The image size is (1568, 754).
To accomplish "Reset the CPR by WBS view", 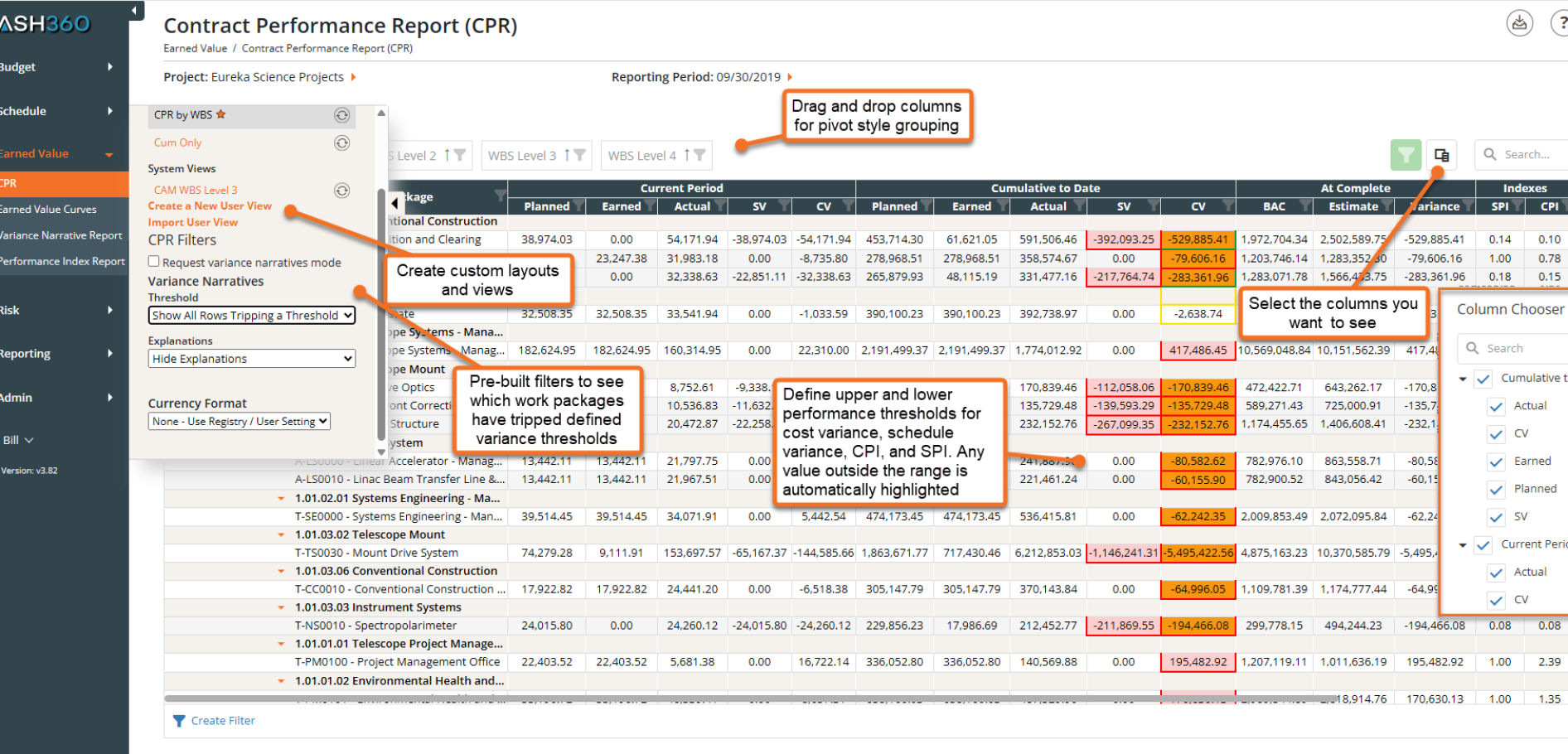I will 341,115.
